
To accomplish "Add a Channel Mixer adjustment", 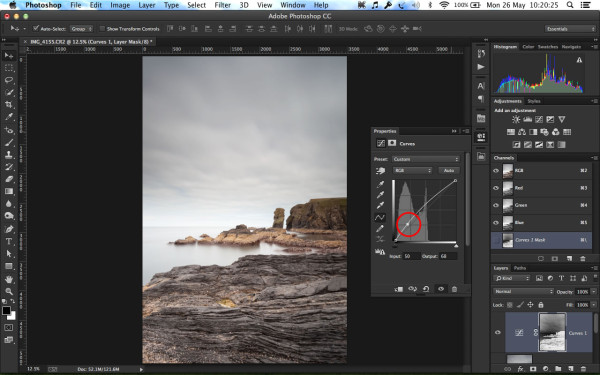I will 556,132.
